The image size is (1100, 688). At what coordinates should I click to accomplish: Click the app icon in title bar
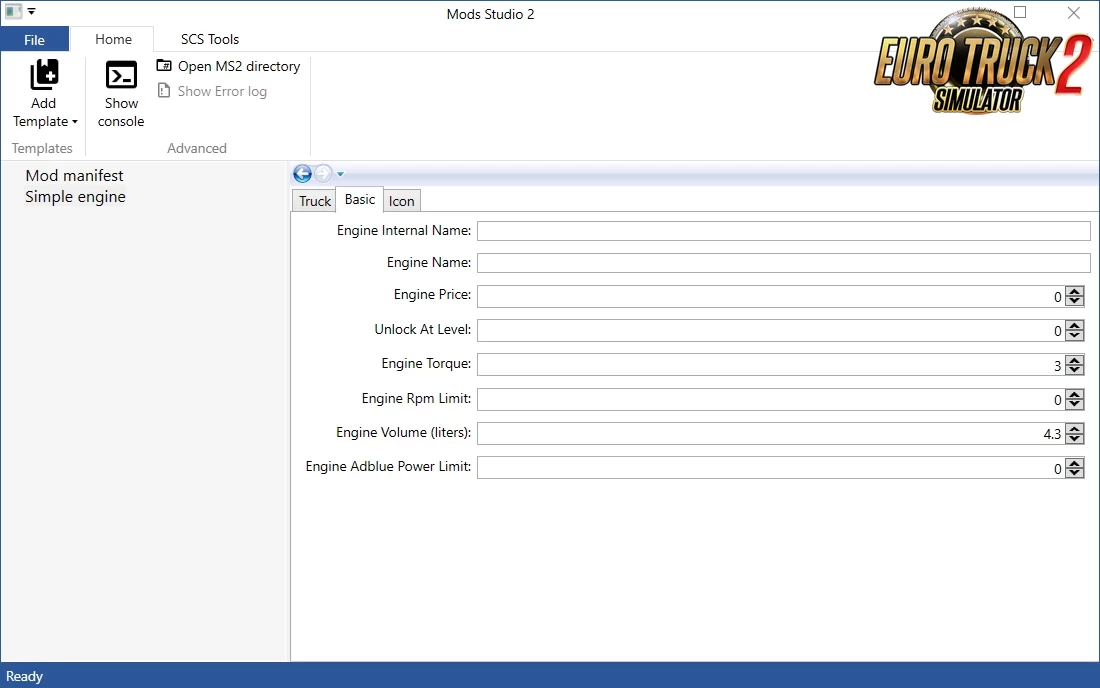13,11
